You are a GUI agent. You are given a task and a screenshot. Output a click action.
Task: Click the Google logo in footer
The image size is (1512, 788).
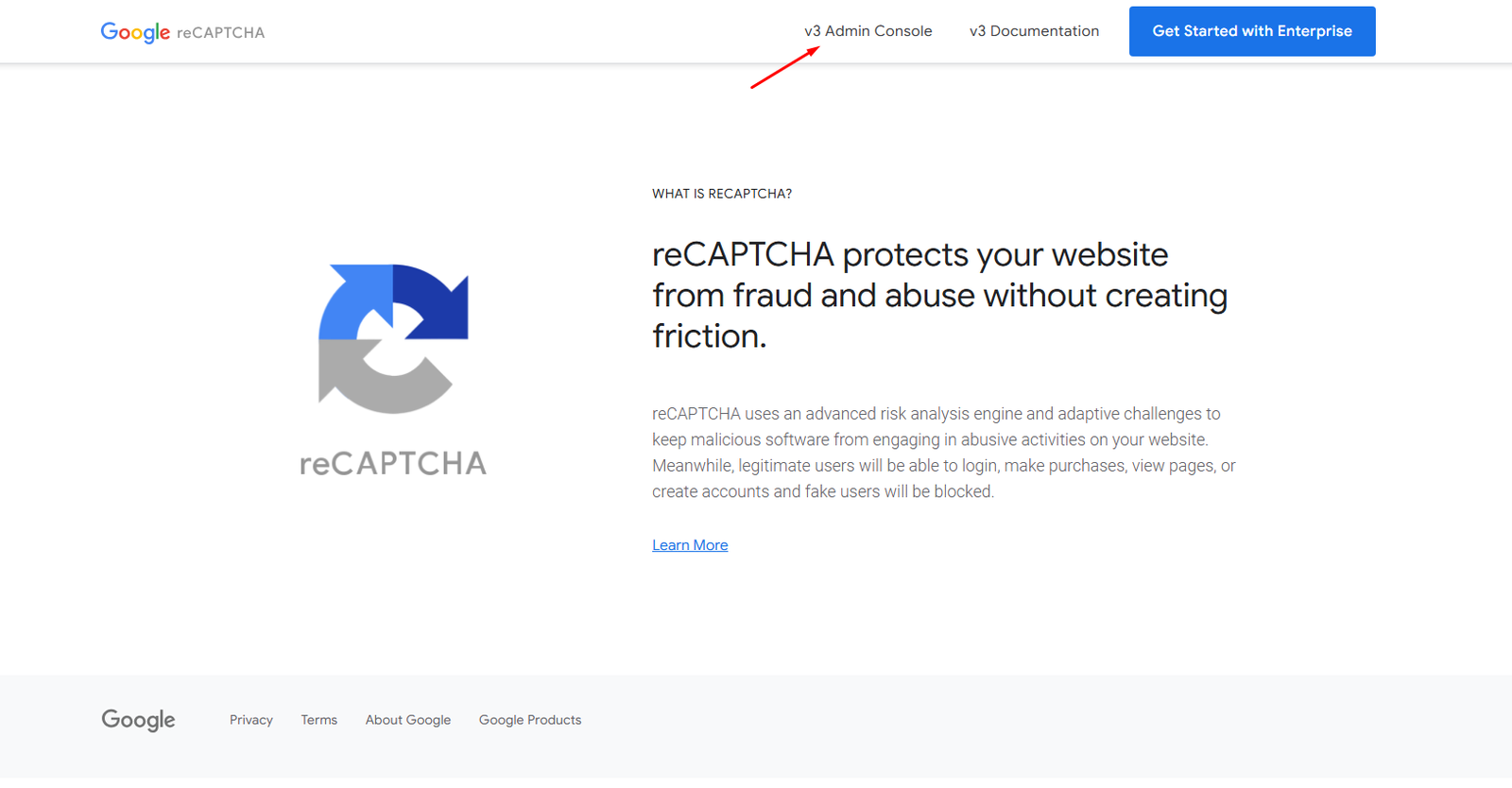pos(138,720)
